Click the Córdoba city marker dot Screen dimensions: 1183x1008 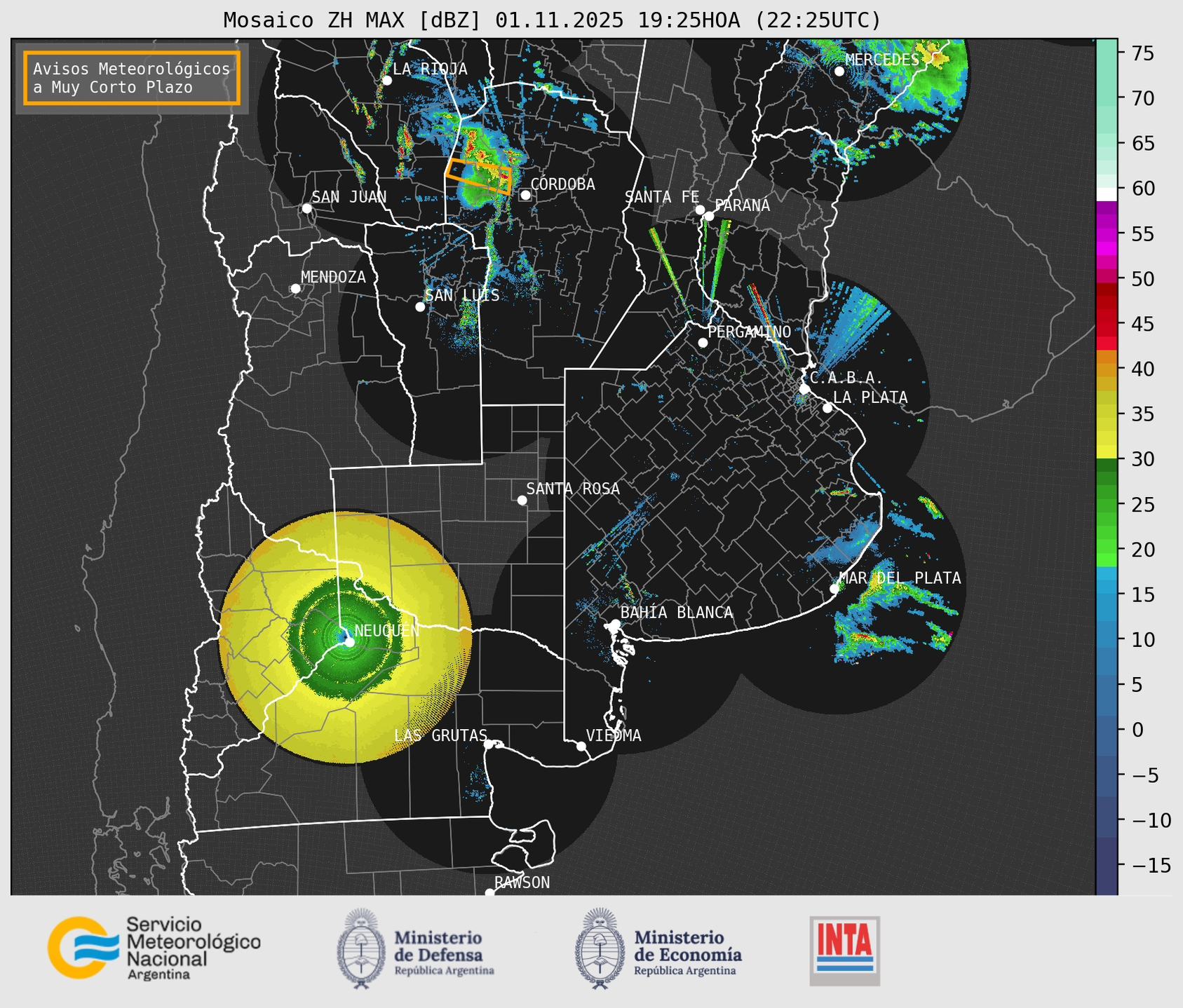click(525, 195)
